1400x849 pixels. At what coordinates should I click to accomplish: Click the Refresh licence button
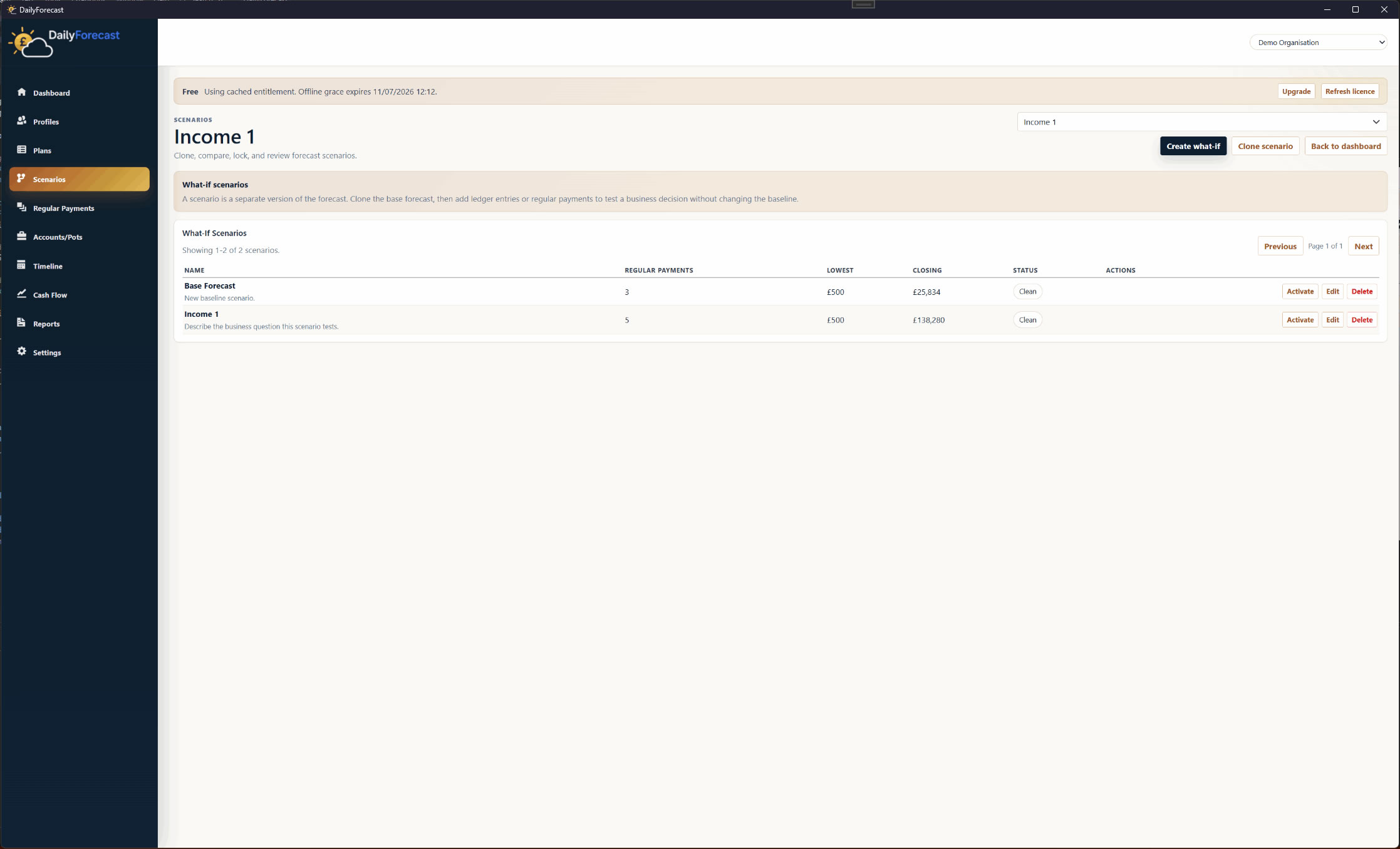1350,91
